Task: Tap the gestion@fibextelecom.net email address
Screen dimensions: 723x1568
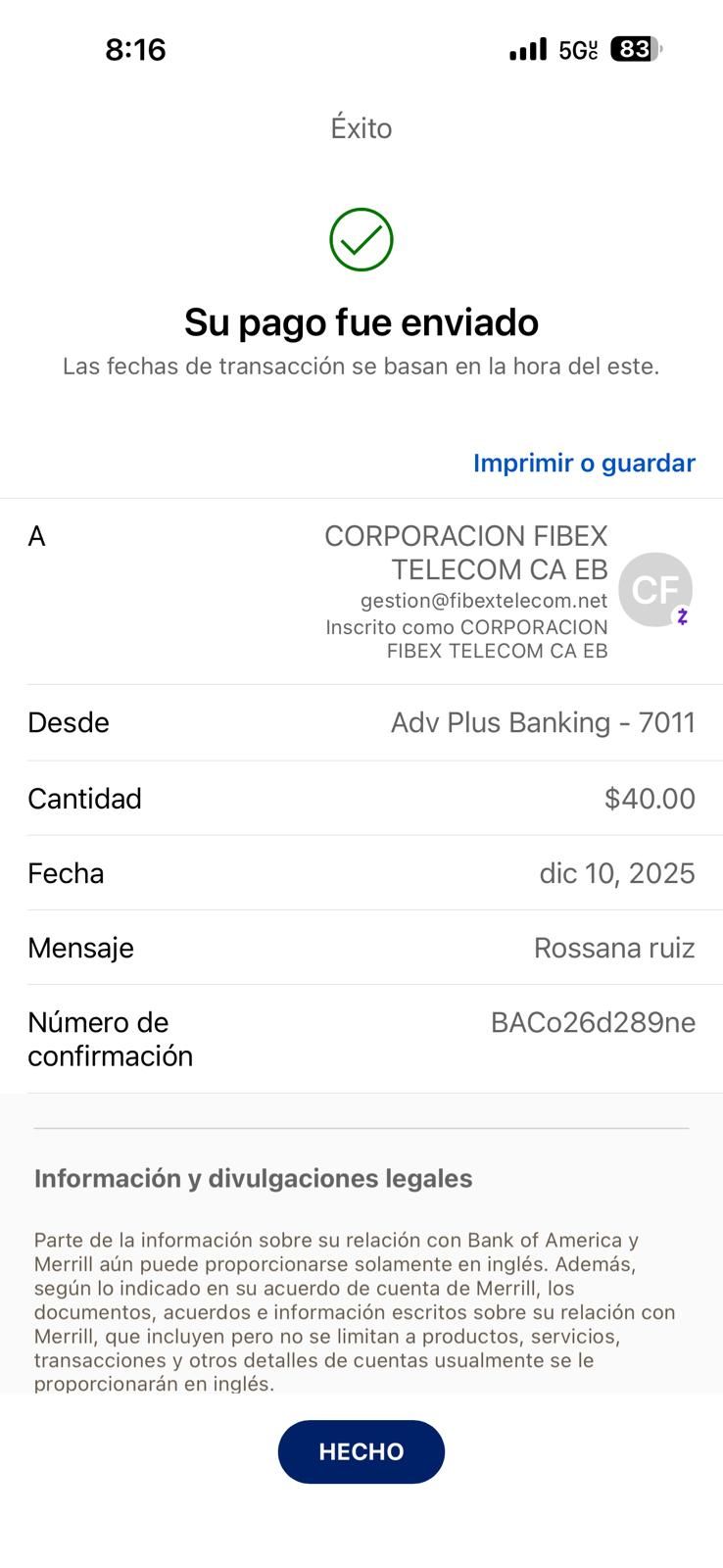Action: 484,600
